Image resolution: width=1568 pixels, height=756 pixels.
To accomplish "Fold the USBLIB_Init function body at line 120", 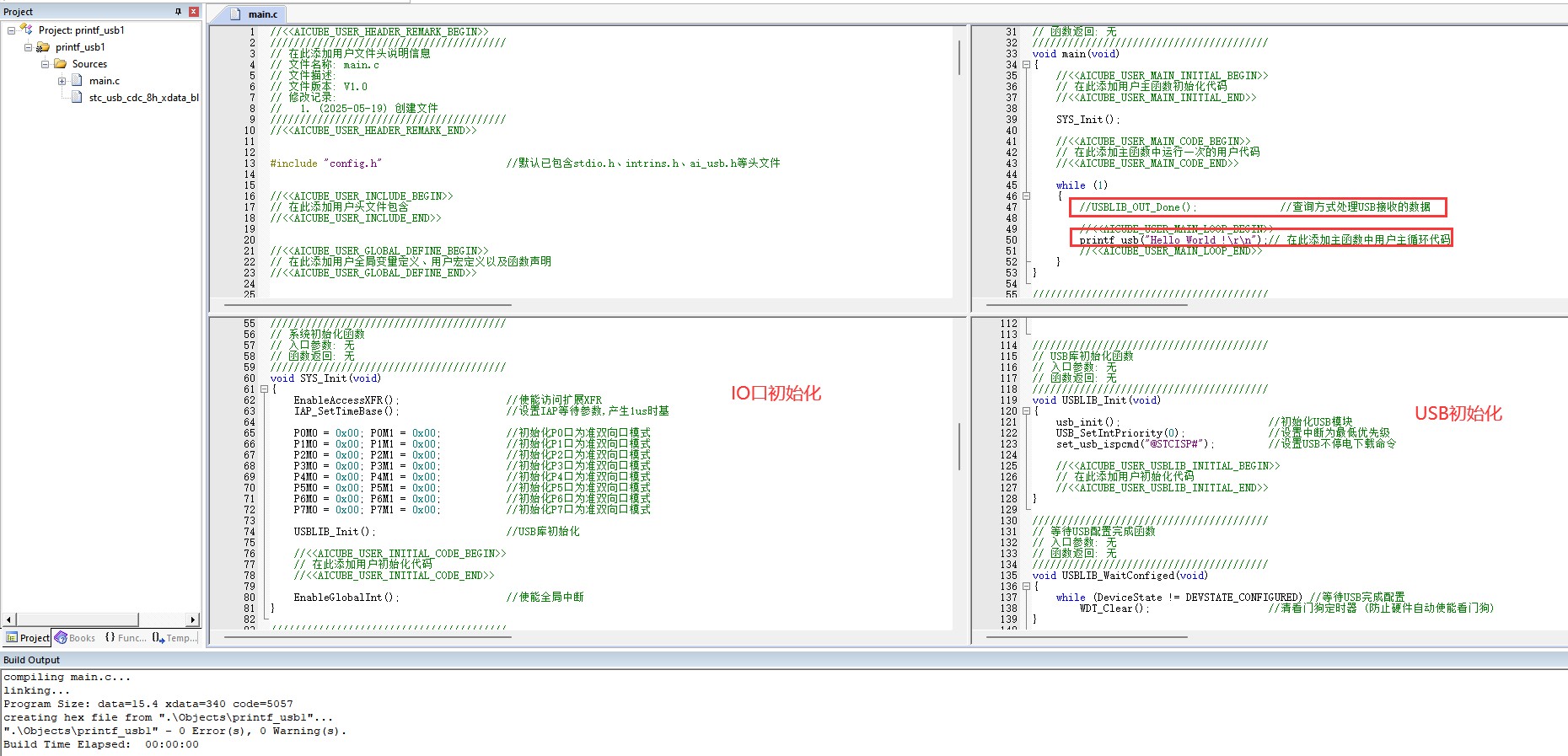I will 1026,411.
